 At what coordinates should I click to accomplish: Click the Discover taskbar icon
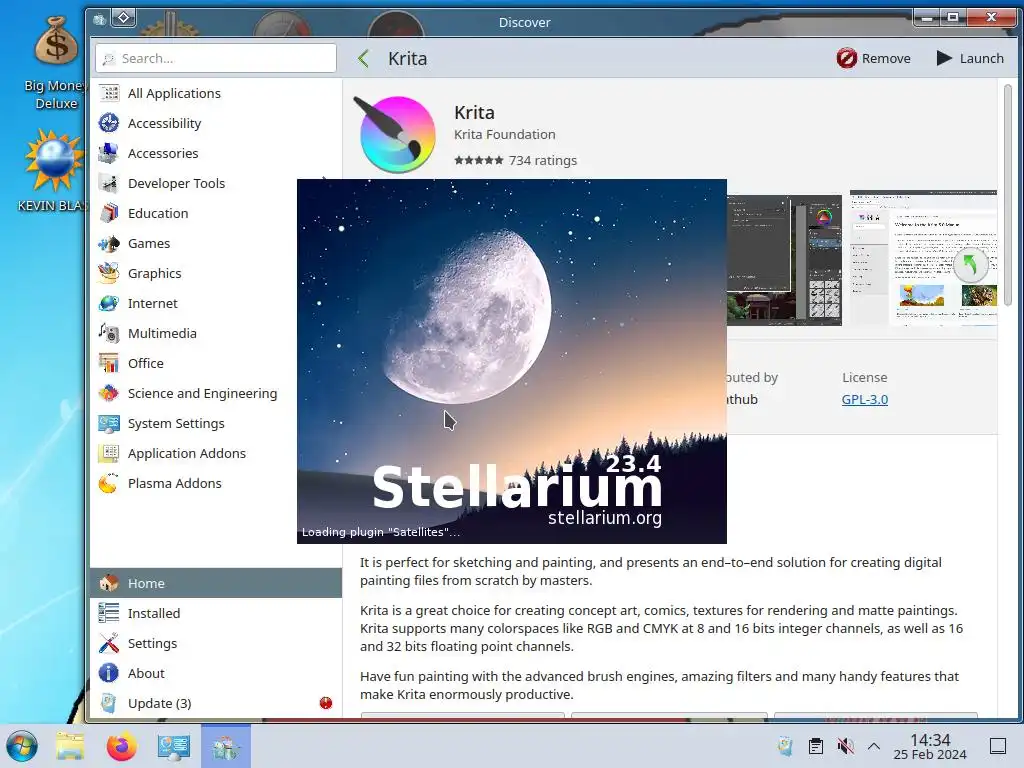click(x=226, y=746)
